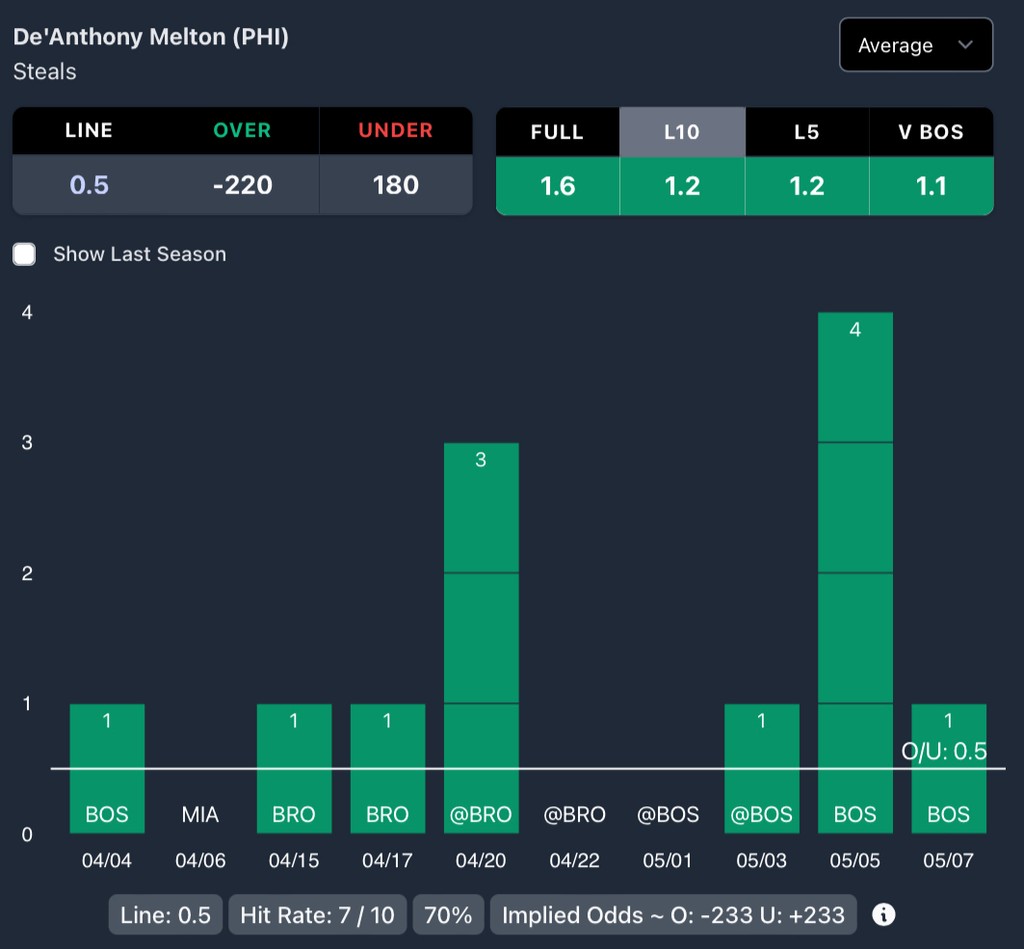The image size is (1024, 949).
Task: Click the 04/04 BOS bar
Action: pos(107,768)
